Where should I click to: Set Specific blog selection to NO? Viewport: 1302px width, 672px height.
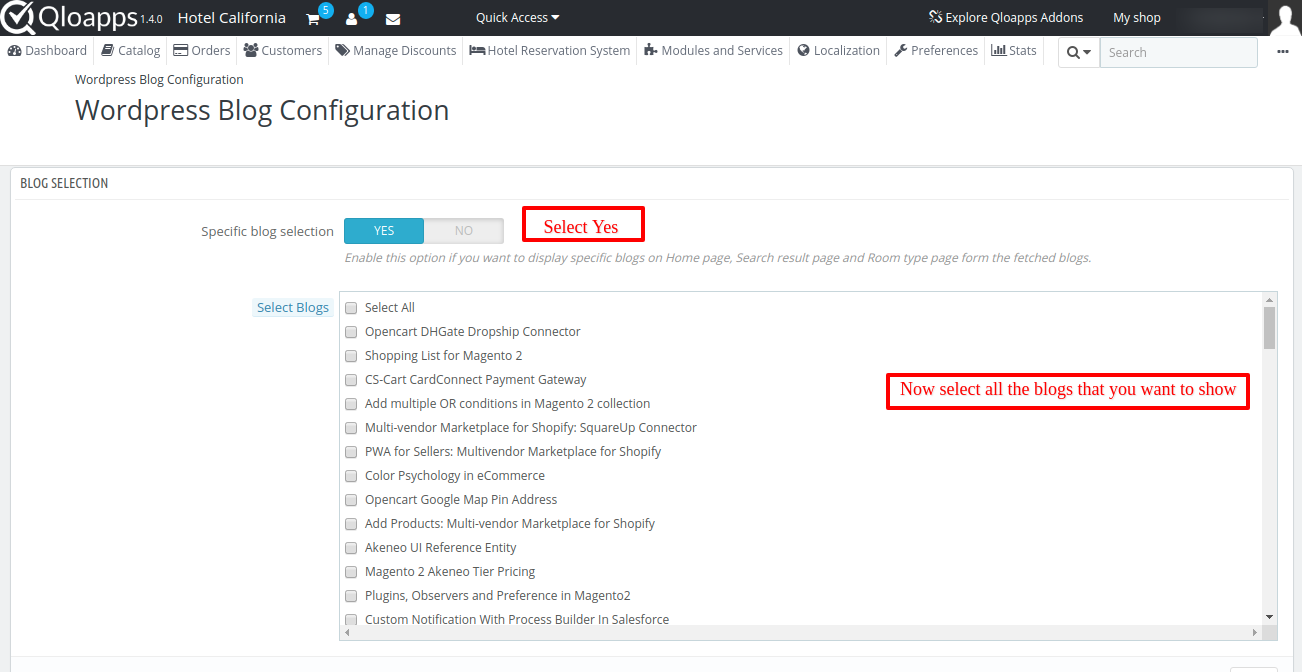click(x=464, y=231)
